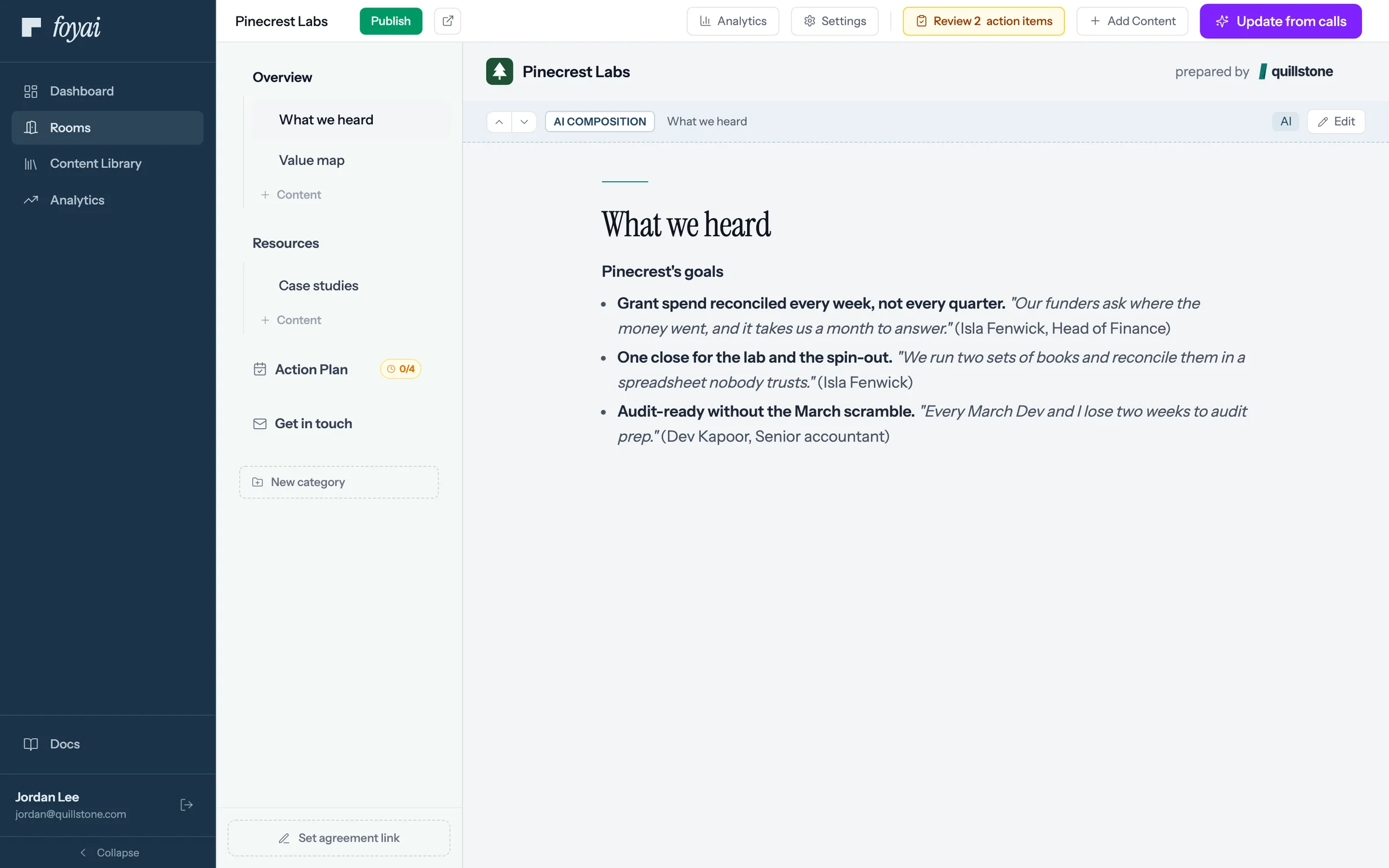Select the What we heard page
The height and width of the screenshot is (868, 1389).
pos(352,120)
